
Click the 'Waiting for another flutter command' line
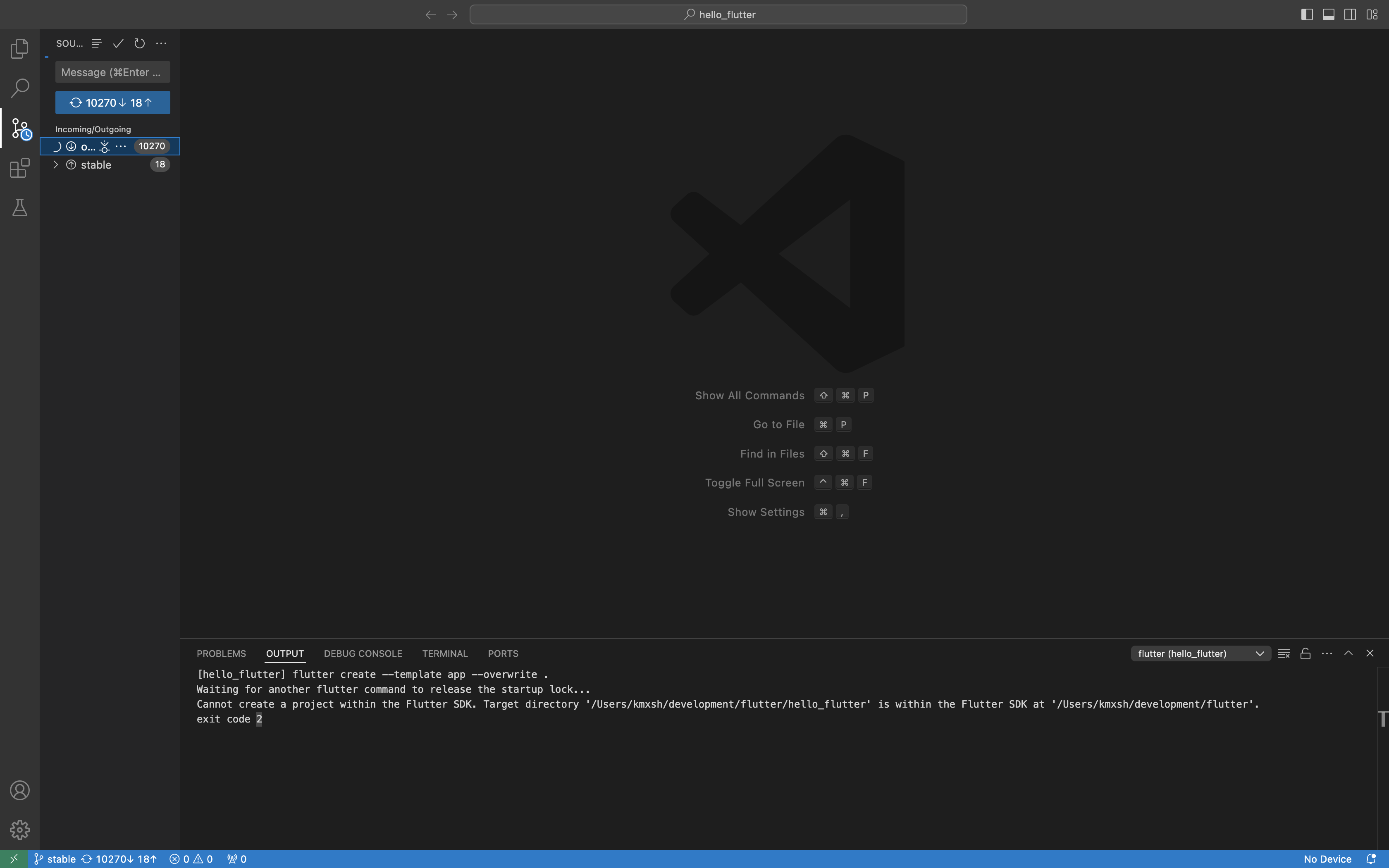click(x=393, y=689)
